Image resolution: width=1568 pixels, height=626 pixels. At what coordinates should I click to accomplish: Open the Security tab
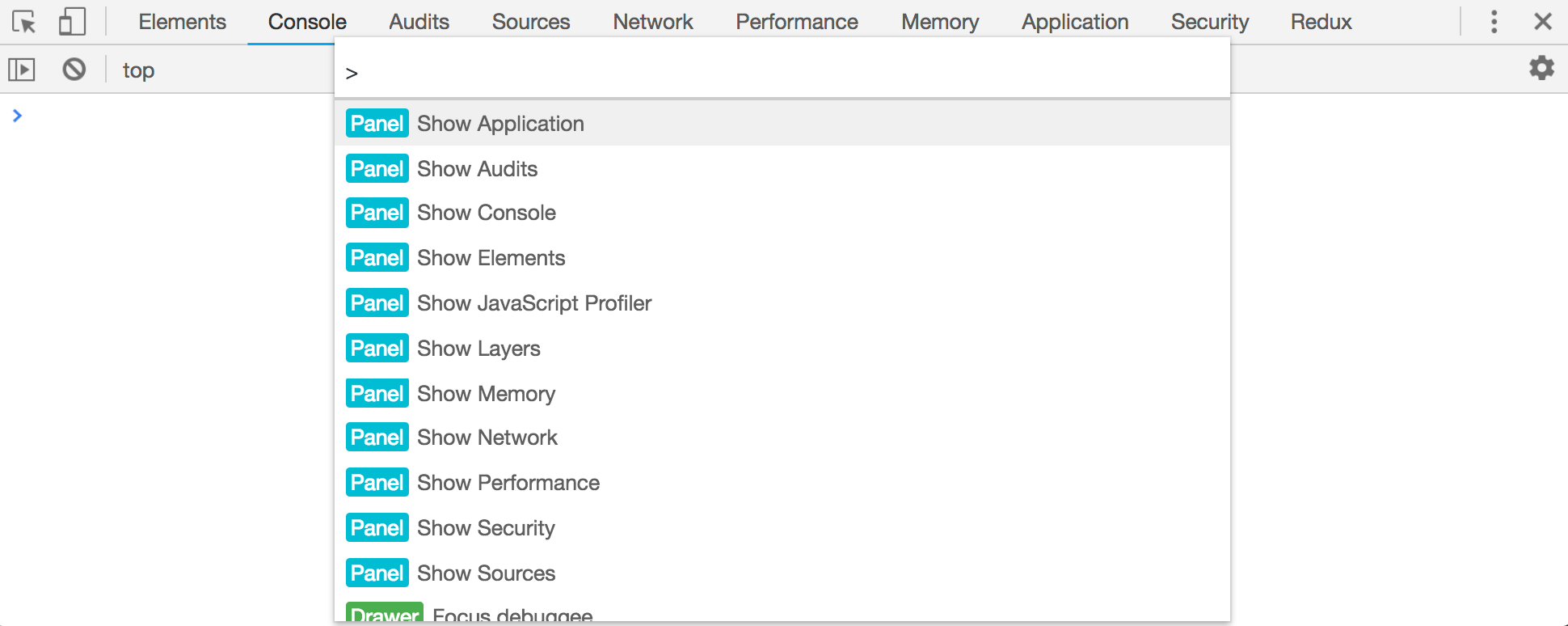pos(1210,22)
